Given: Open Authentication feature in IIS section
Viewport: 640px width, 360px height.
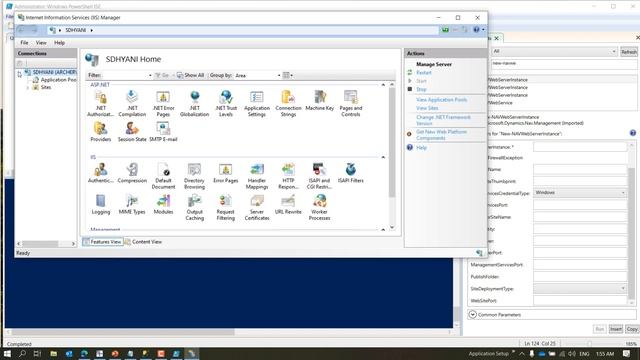Looking at the screenshot, I should (x=100, y=173).
